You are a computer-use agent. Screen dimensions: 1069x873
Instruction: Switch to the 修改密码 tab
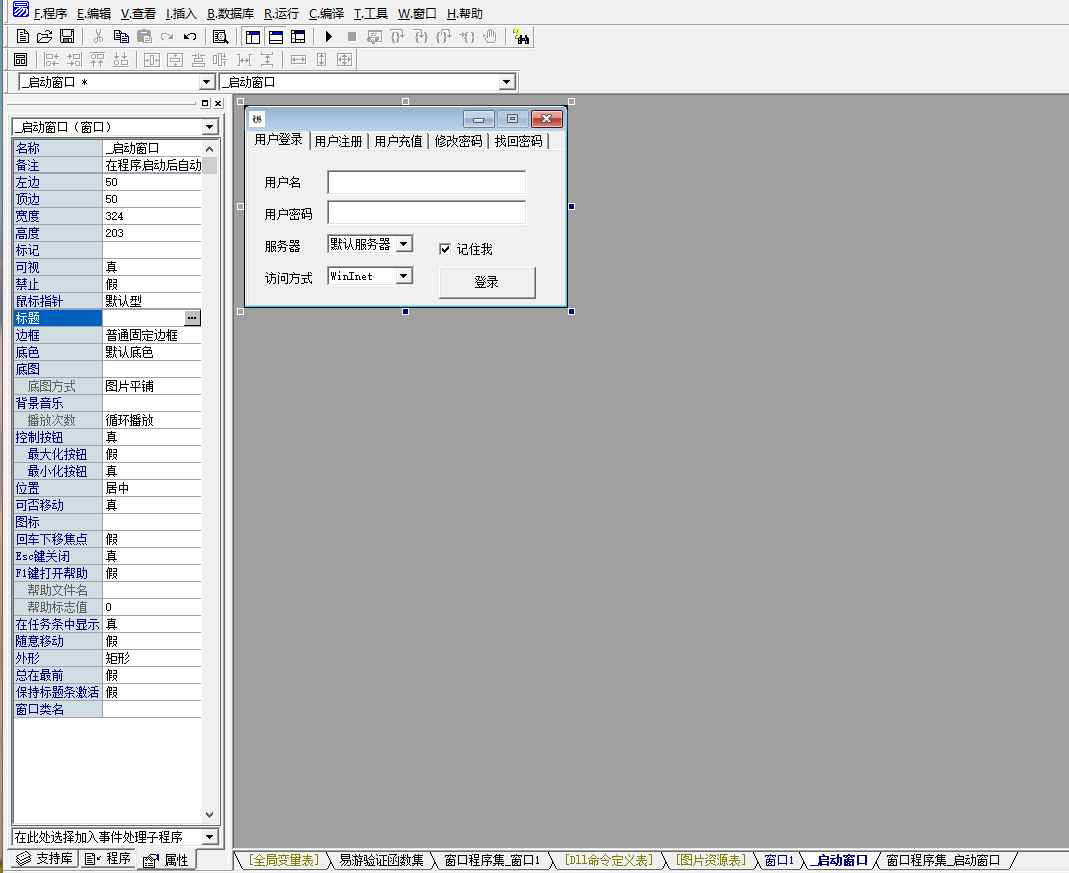coord(458,141)
